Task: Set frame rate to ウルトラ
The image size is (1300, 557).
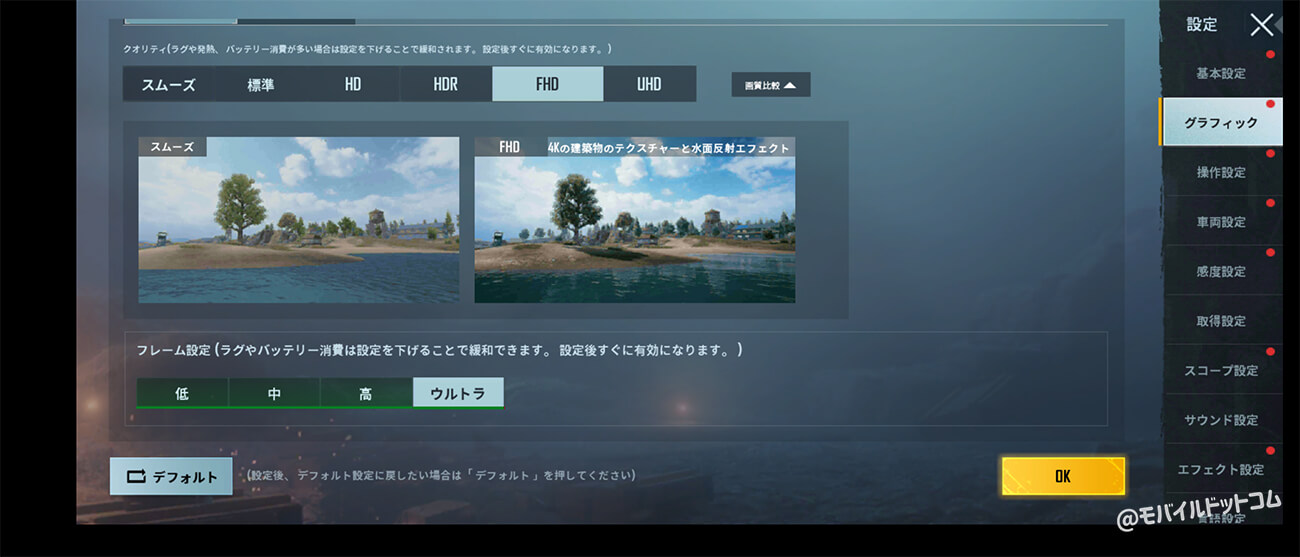Action: coord(458,393)
